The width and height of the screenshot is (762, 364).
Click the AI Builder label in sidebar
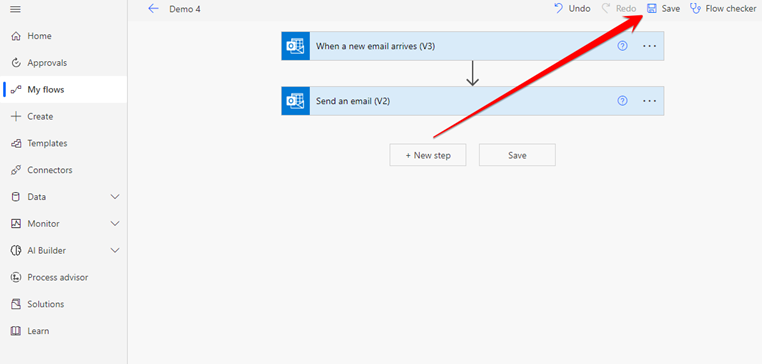click(x=47, y=250)
